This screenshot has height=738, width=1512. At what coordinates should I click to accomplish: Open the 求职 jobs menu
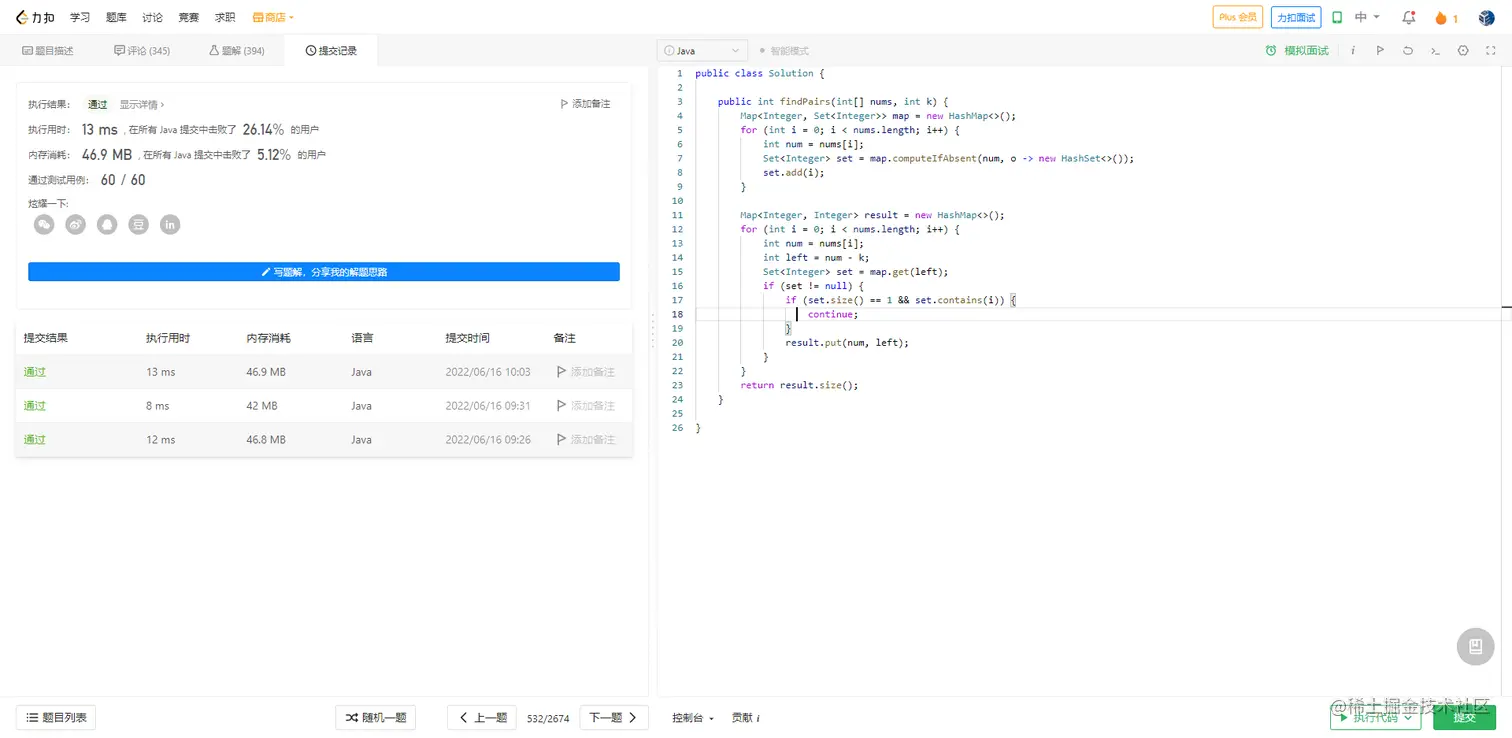tap(225, 18)
